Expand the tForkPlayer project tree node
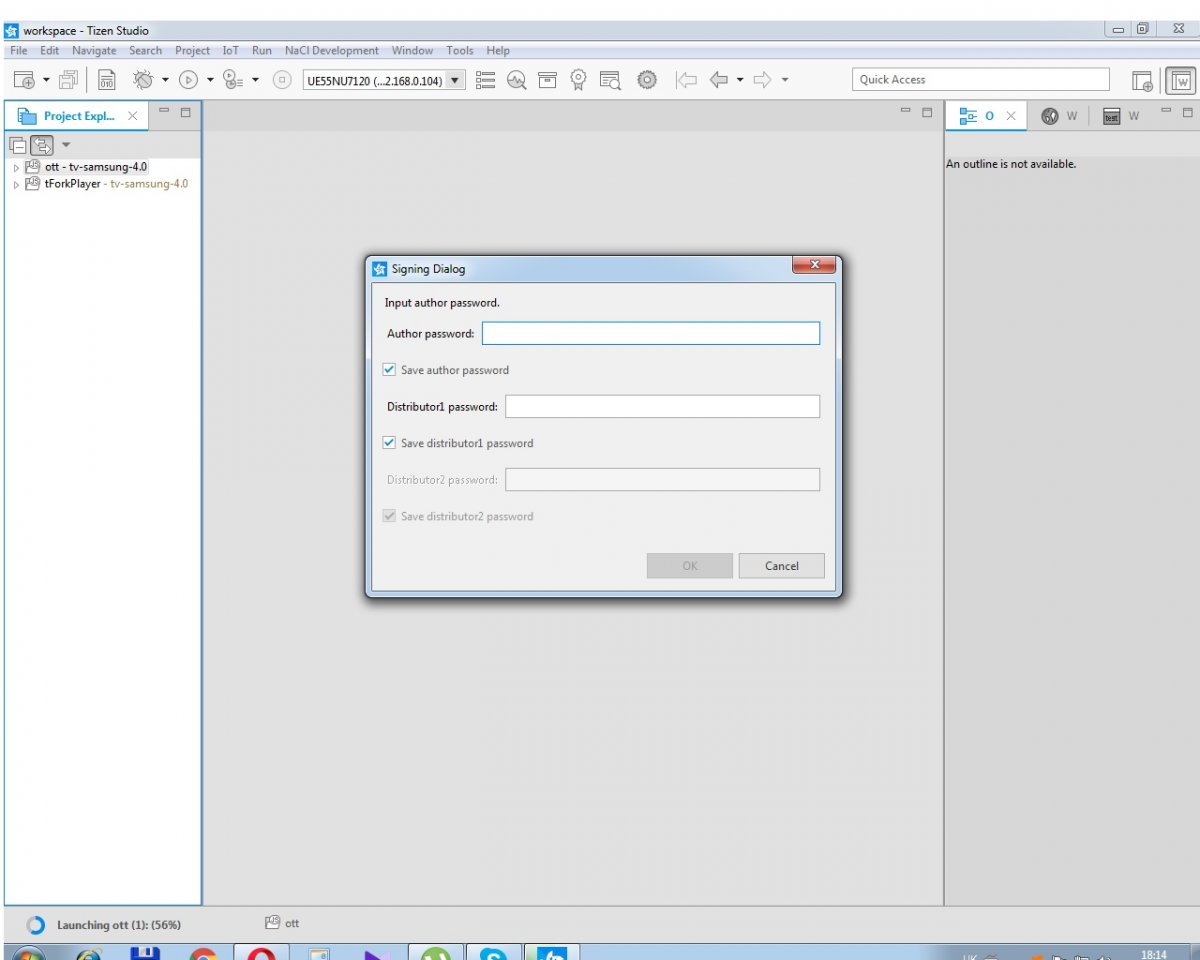This screenshot has width=1200, height=960. (x=16, y=185)
